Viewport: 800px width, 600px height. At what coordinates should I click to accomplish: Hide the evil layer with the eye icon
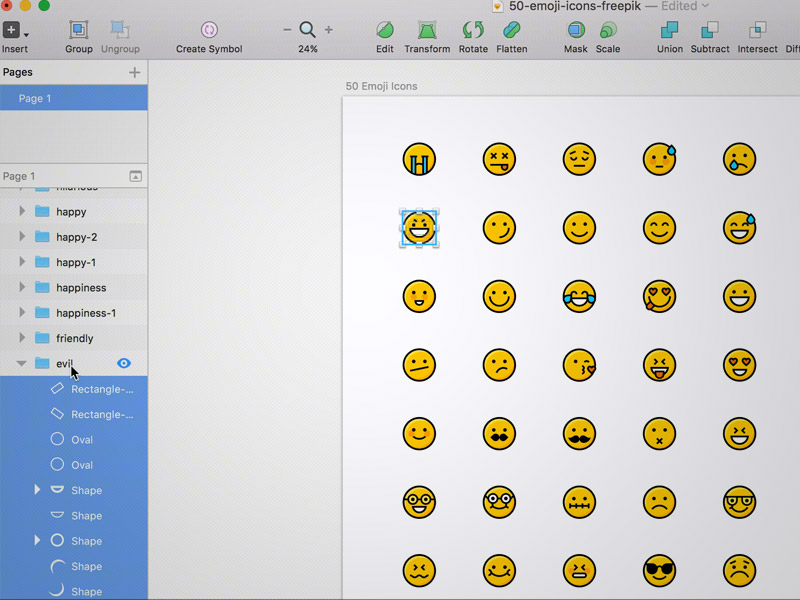click(x=124, y=363)
